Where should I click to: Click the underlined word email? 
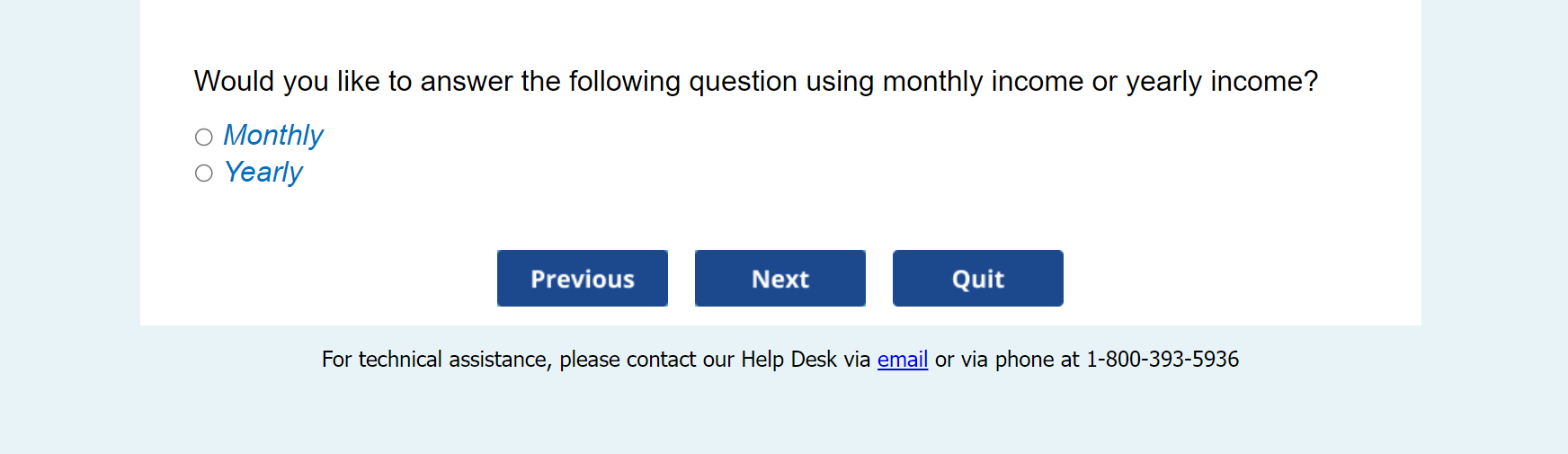click(x=902, y=360)
